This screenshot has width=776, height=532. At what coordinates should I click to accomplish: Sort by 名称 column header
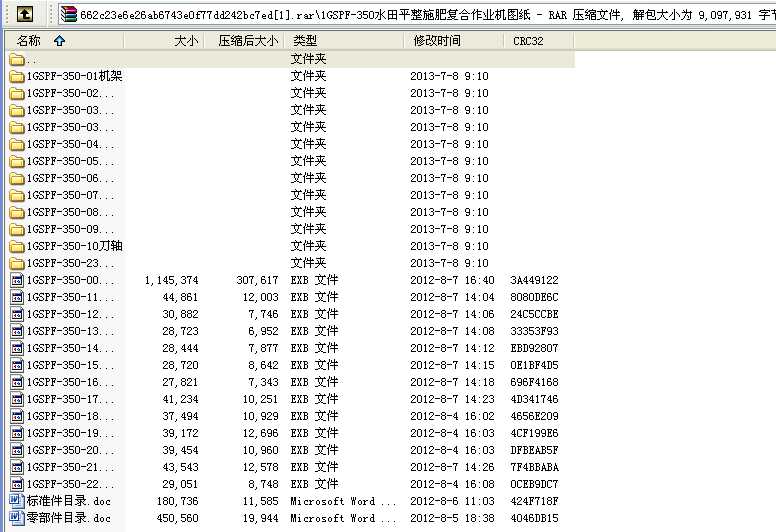[x=64, y=41]
